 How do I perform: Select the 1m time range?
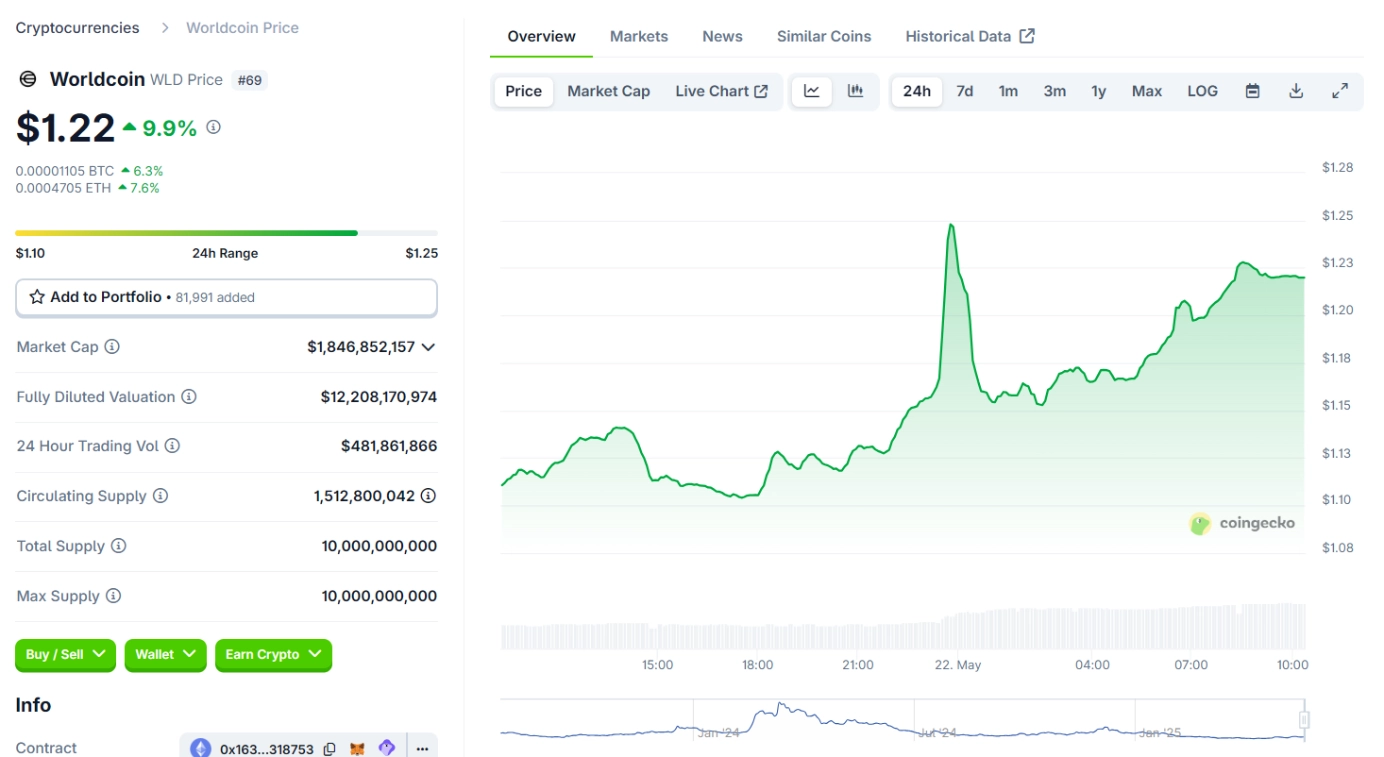click(x=1008, y=91)
